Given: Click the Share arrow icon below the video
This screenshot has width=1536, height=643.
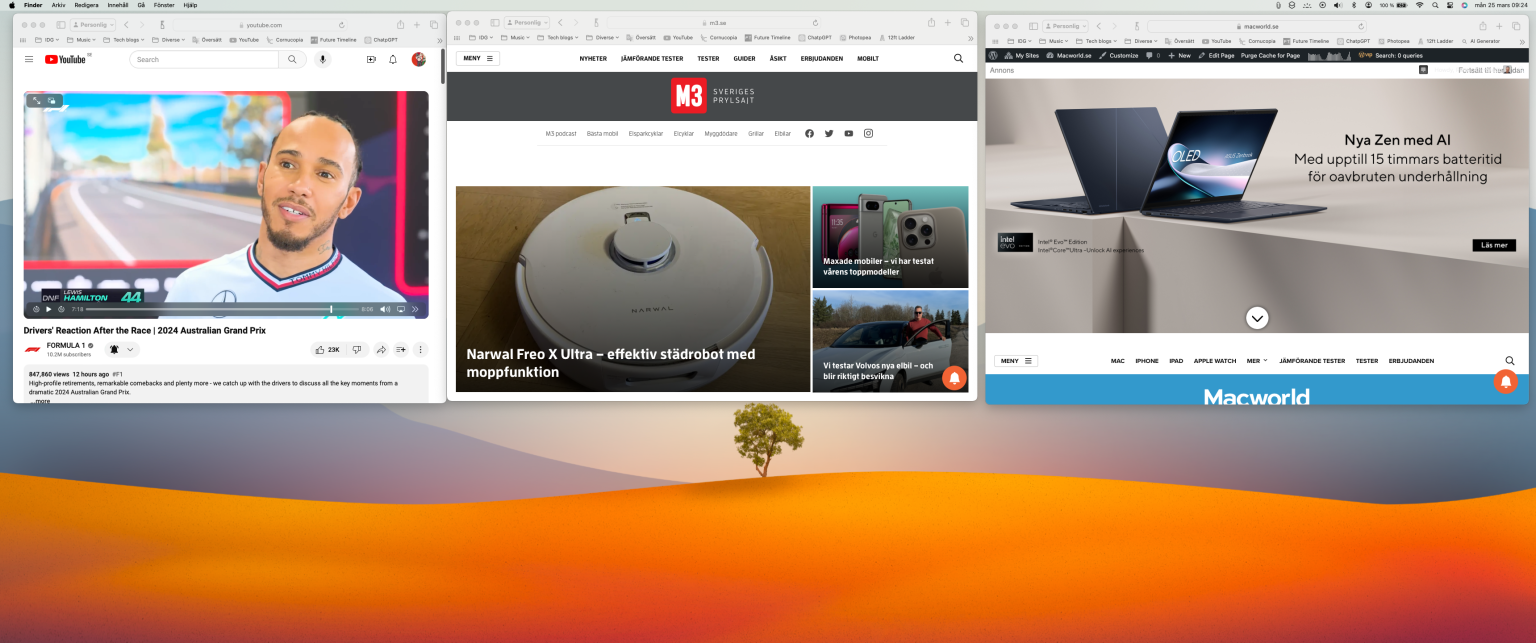Looking at the screenshot, I should (x=381, y=350).
